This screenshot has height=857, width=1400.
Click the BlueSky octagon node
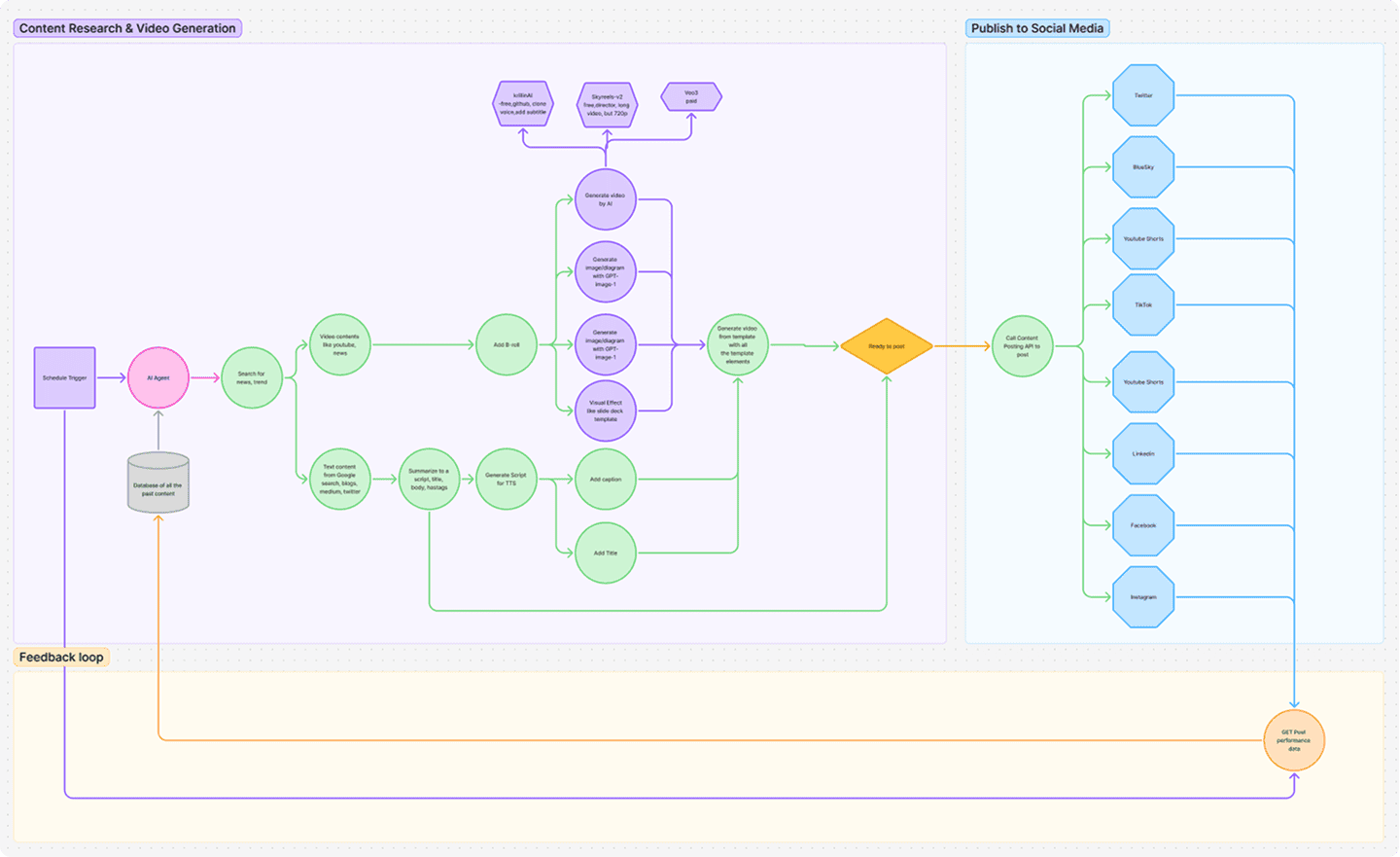pos(1143,166)
